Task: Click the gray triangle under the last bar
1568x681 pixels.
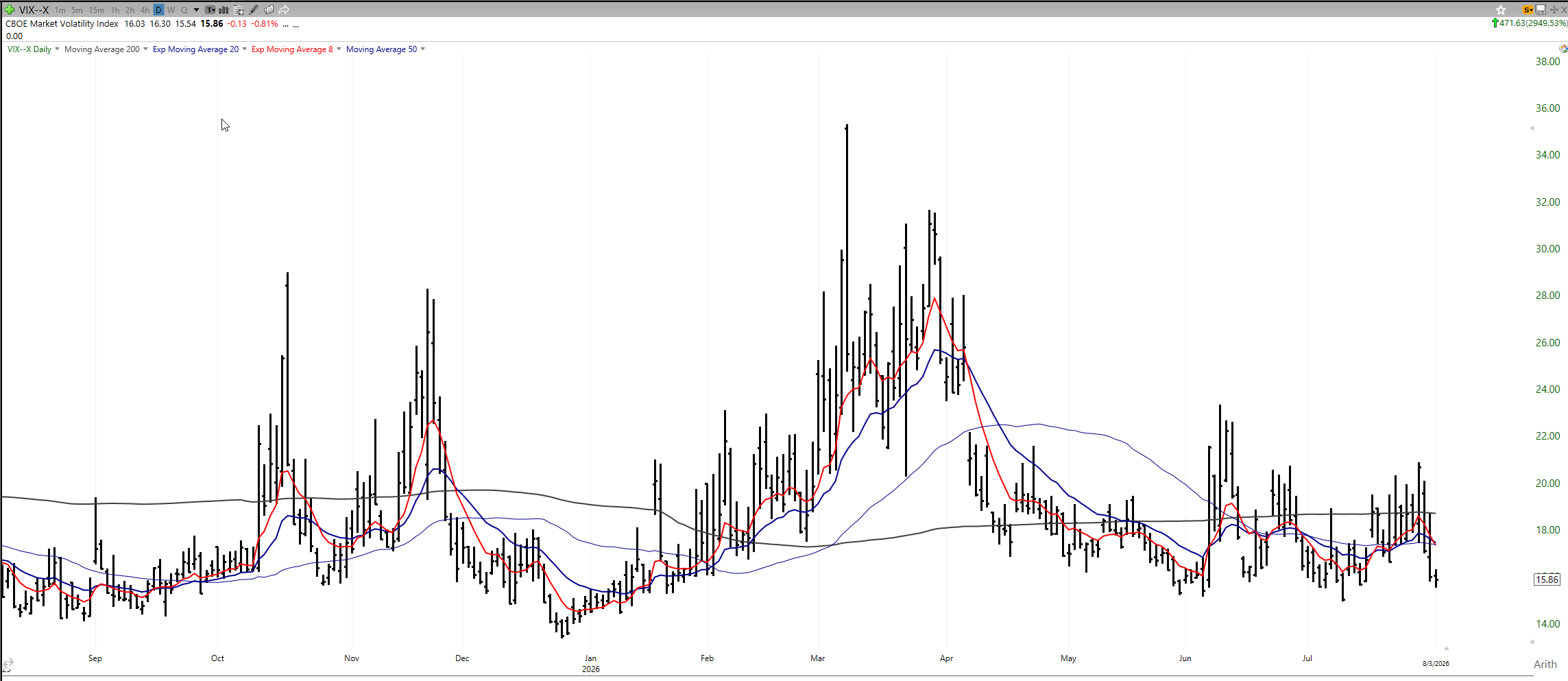Action: coord(1446,648)
